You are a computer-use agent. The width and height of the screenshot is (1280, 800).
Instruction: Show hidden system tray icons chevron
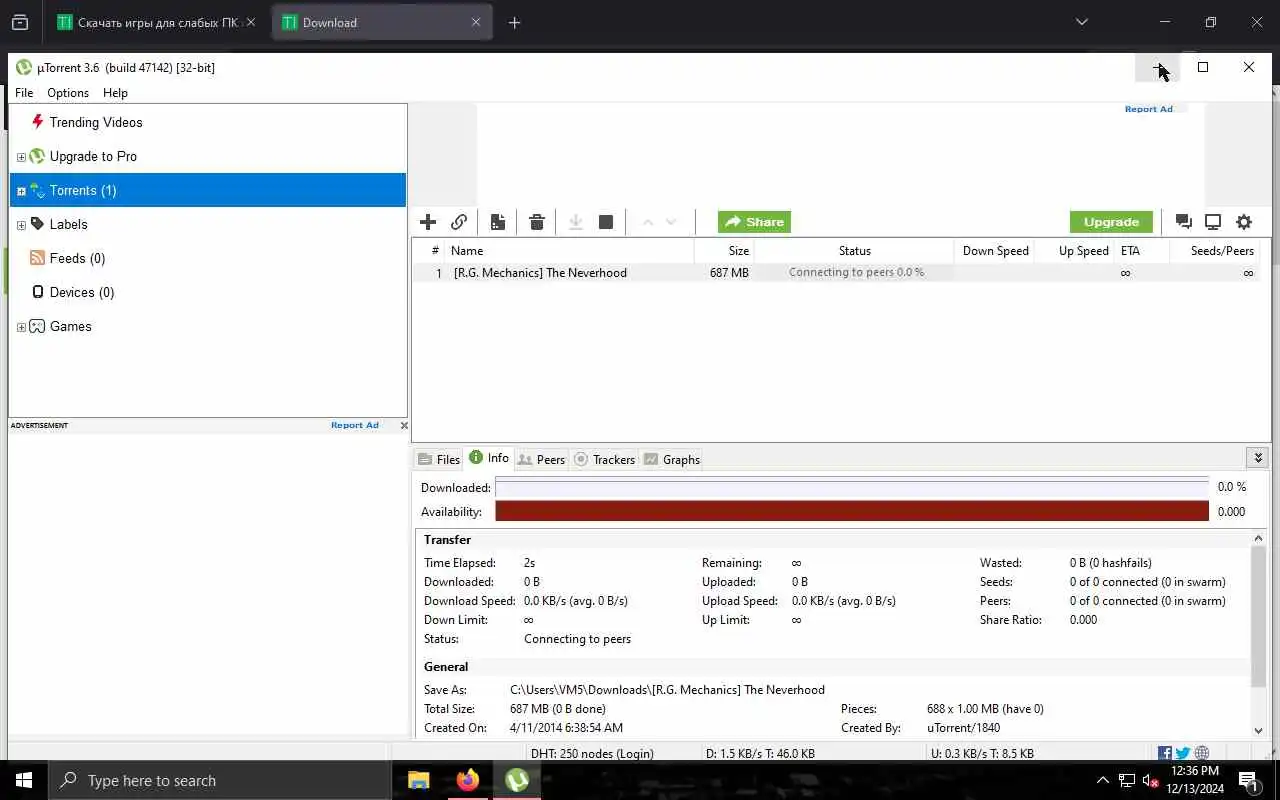[1103, 780]
